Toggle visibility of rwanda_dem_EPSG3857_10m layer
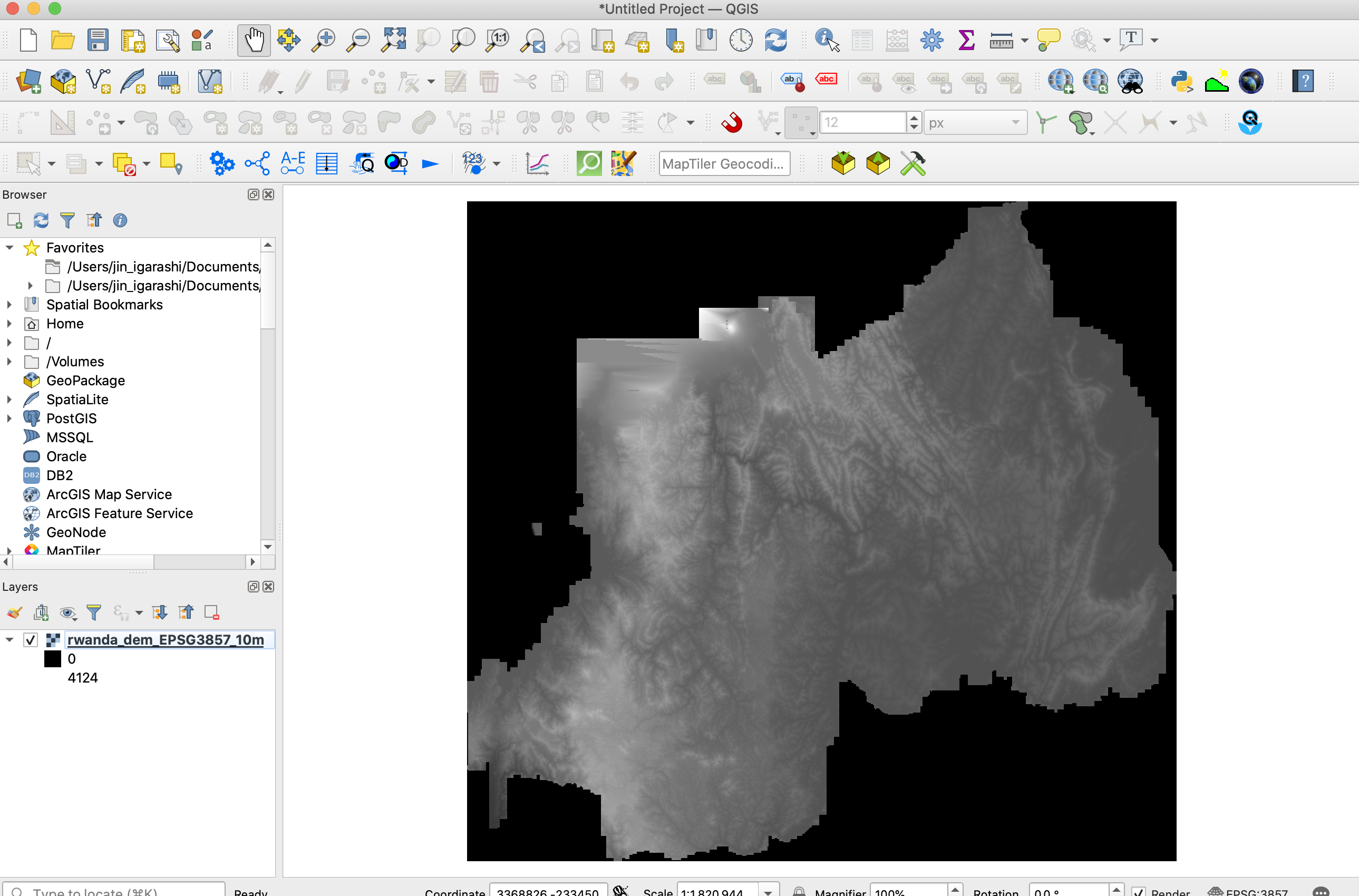The height and width of the screenshot is (896, 1359). (x=30, y=639)
